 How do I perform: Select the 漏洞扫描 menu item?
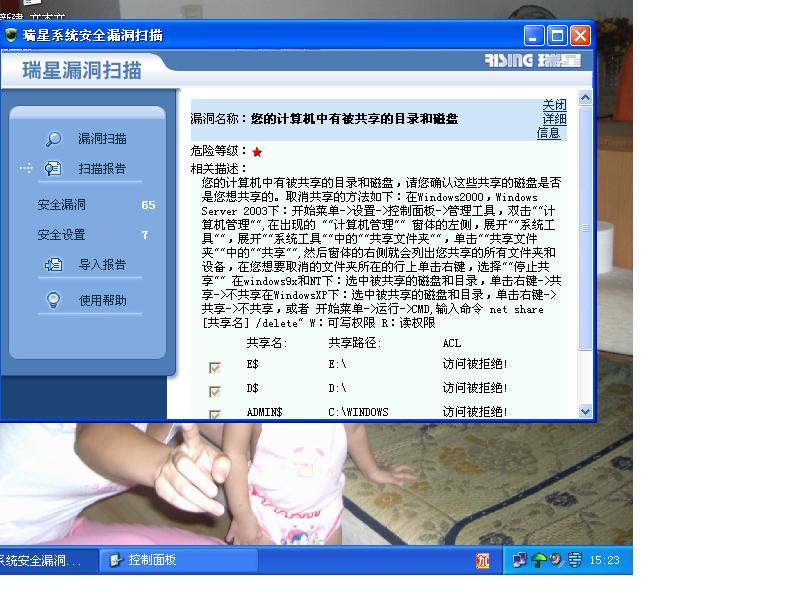click(102, 139)
